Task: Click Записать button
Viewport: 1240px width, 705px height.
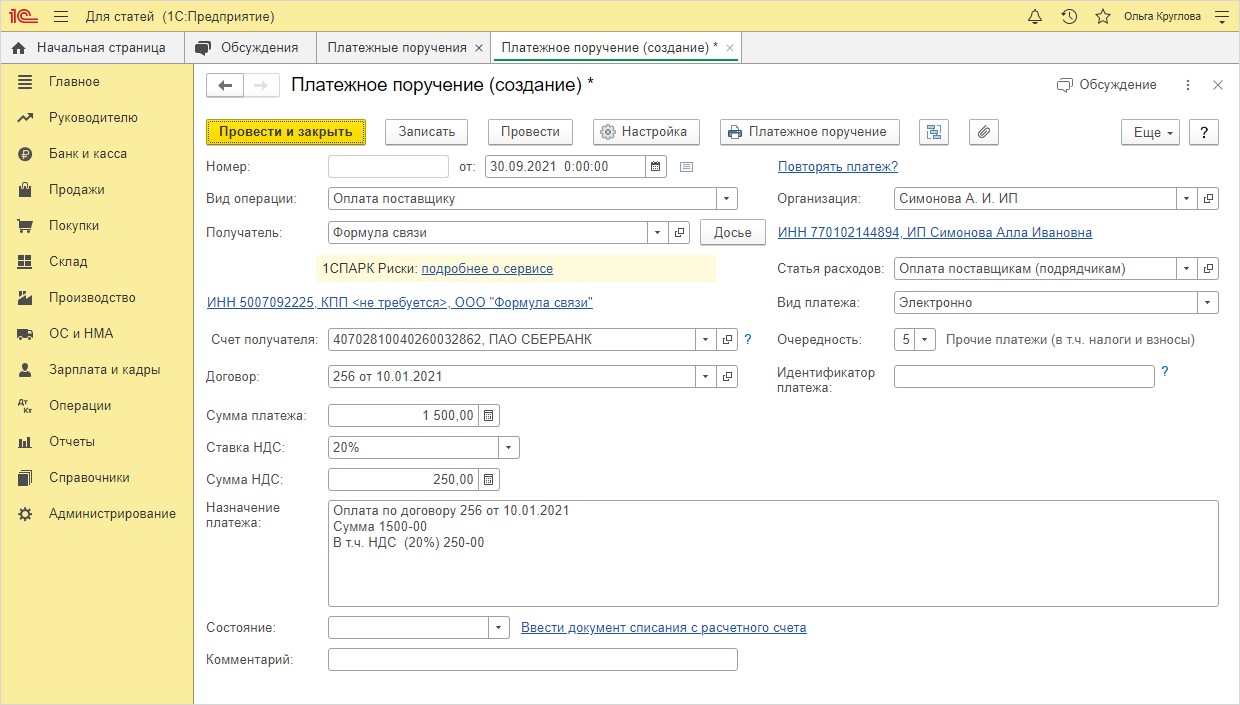Action: 427,132
